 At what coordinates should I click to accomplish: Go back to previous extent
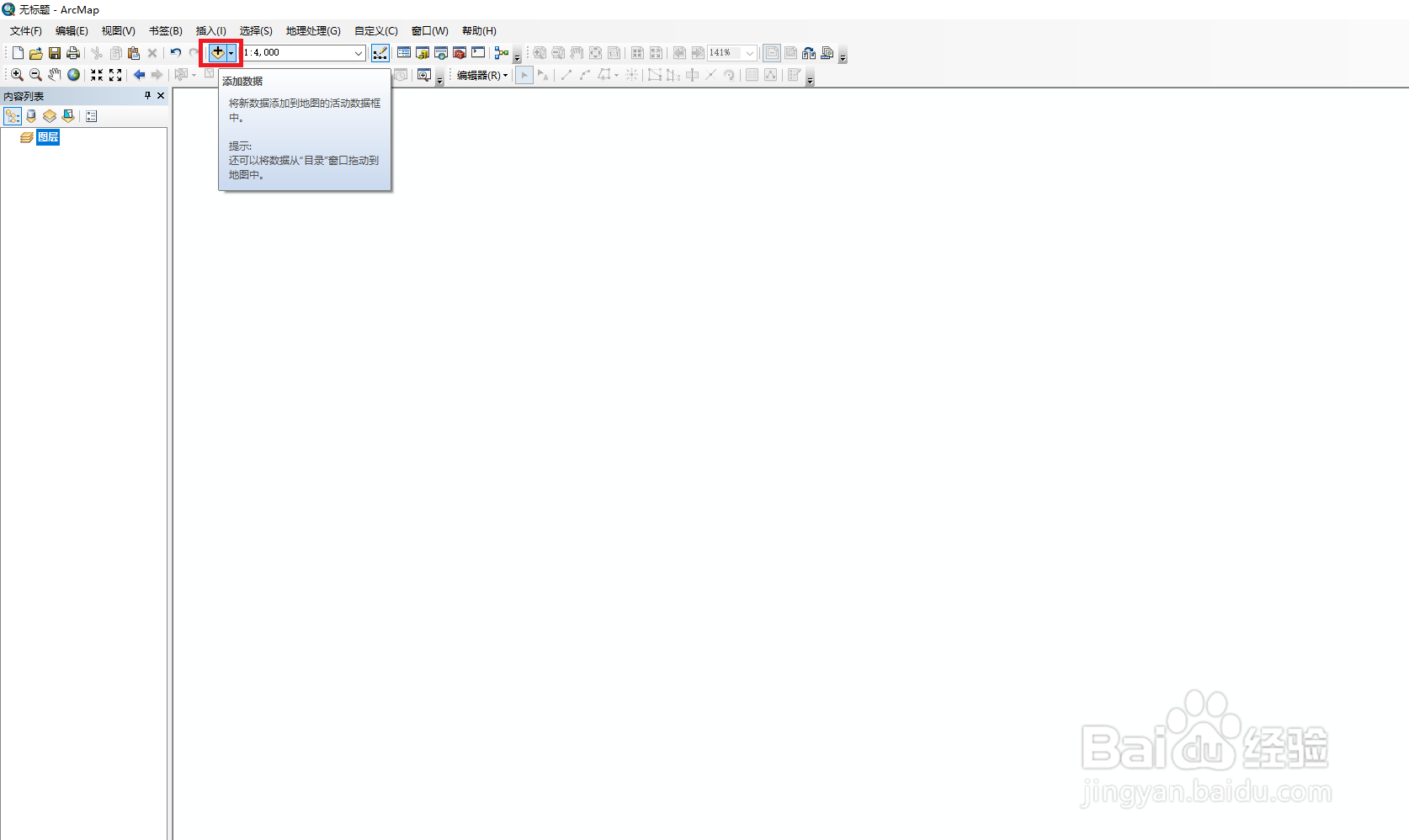click(139, 75)
